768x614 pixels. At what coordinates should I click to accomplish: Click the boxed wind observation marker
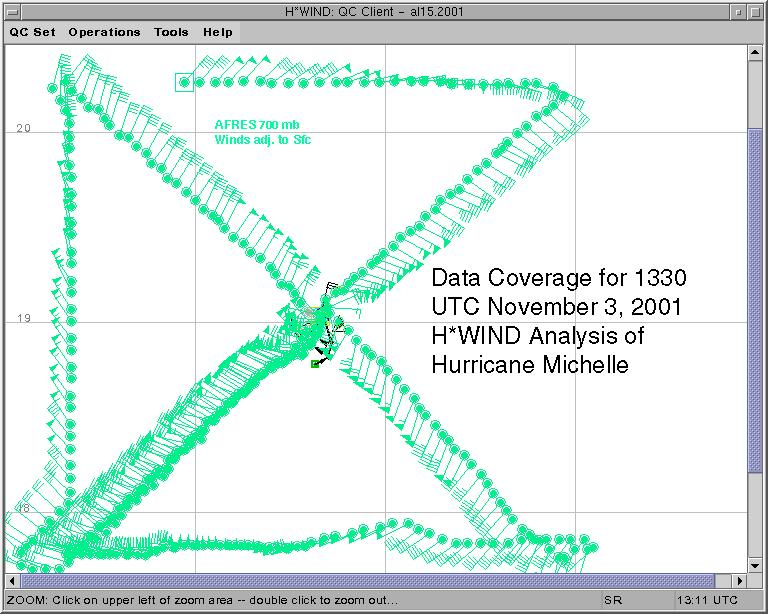[184, 82]
